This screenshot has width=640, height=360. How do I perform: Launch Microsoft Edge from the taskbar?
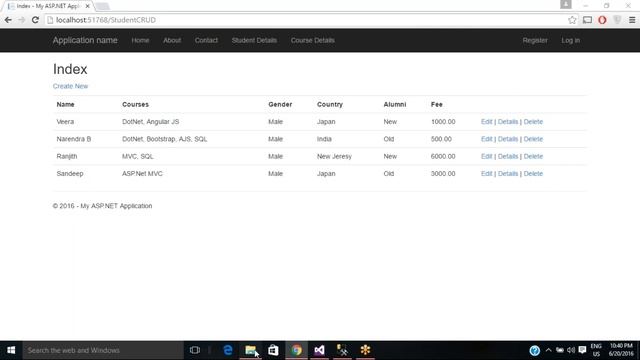pyautogui.click(x=228, y=350)
